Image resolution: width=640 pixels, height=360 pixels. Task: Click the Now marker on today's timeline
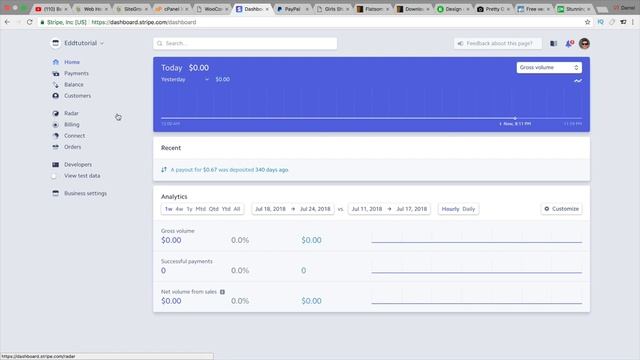(x=515, y=118)
